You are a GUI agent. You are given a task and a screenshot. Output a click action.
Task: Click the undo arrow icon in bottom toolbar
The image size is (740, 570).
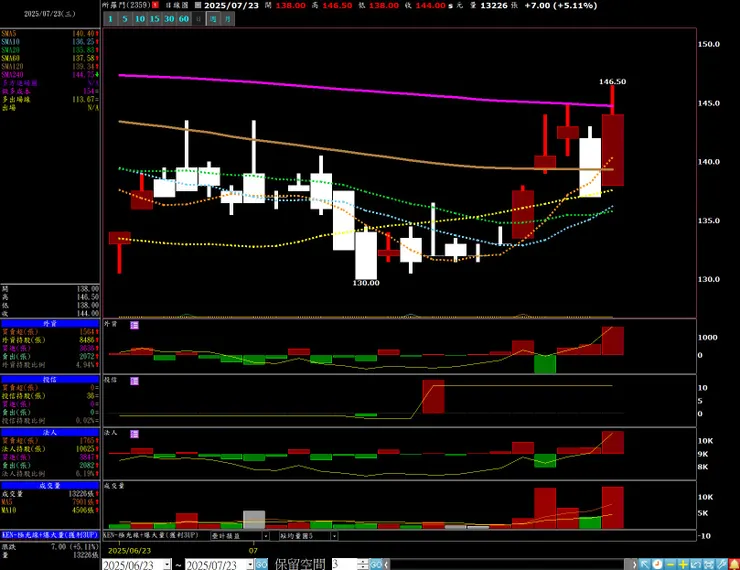[696, 564]
